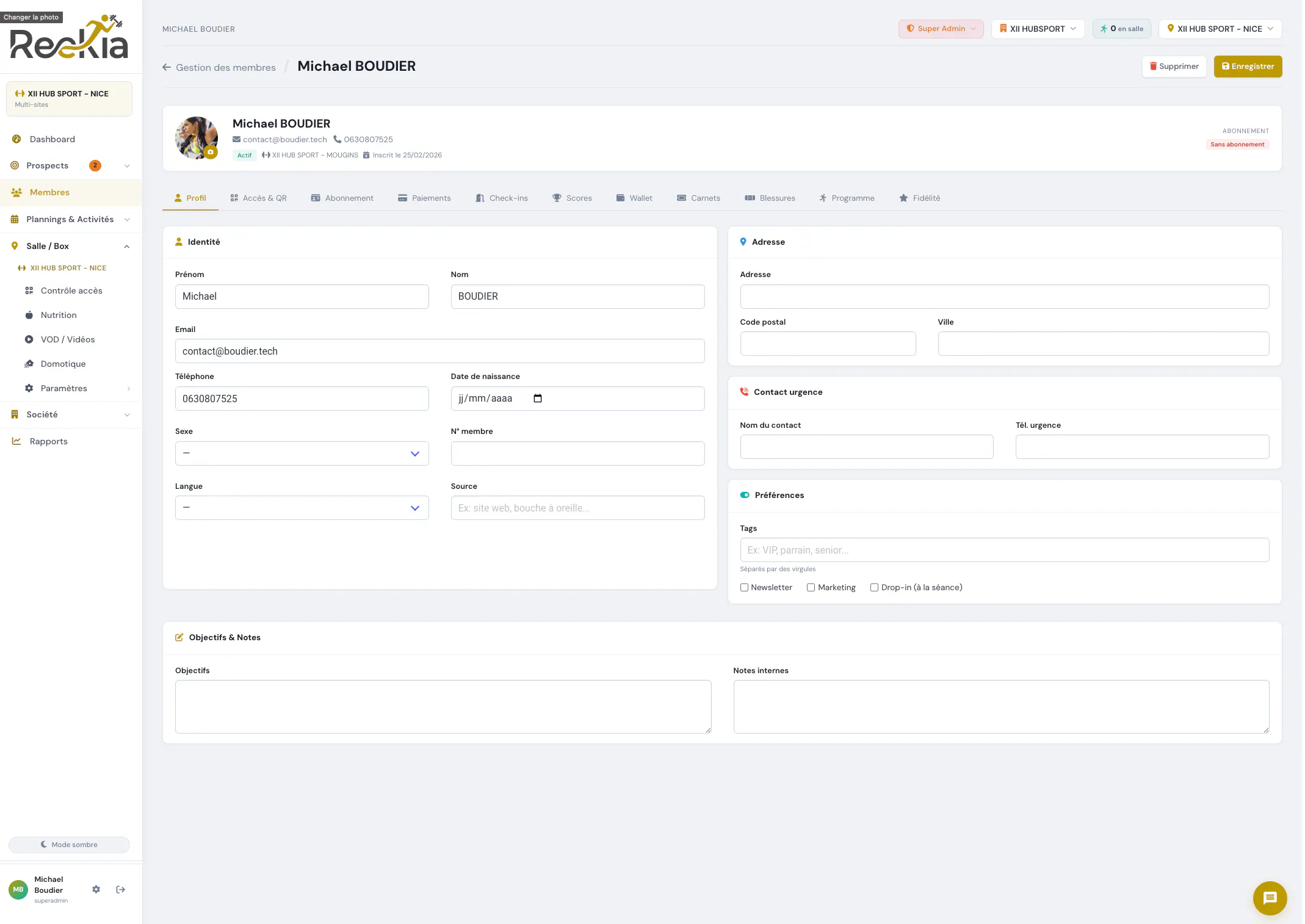Image resolution: width=1305 pixels, height=924 pixels.
Task: Switch to the Accès & QR tab
Action: coord(258,198)
